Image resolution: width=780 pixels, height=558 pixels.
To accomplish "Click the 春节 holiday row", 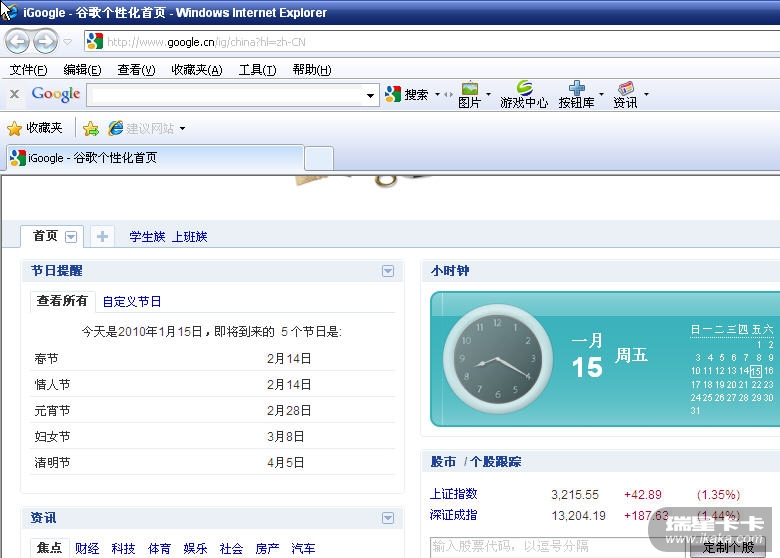I will click(212, 359).
